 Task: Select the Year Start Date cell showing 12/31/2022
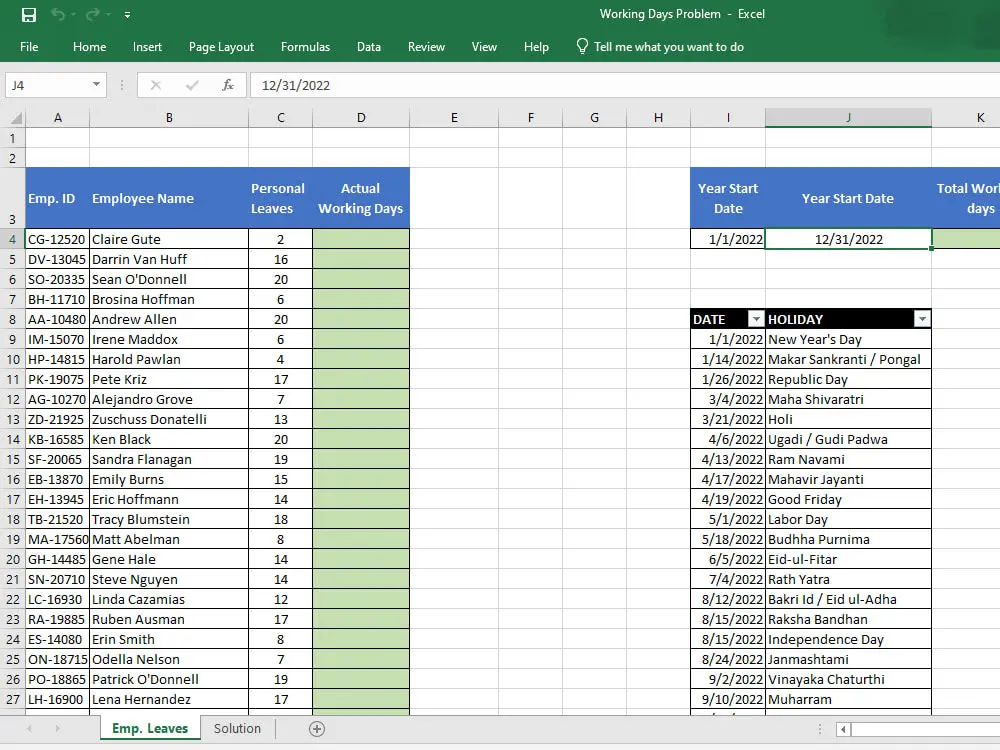pyautogui.click(x=847, y=239)
